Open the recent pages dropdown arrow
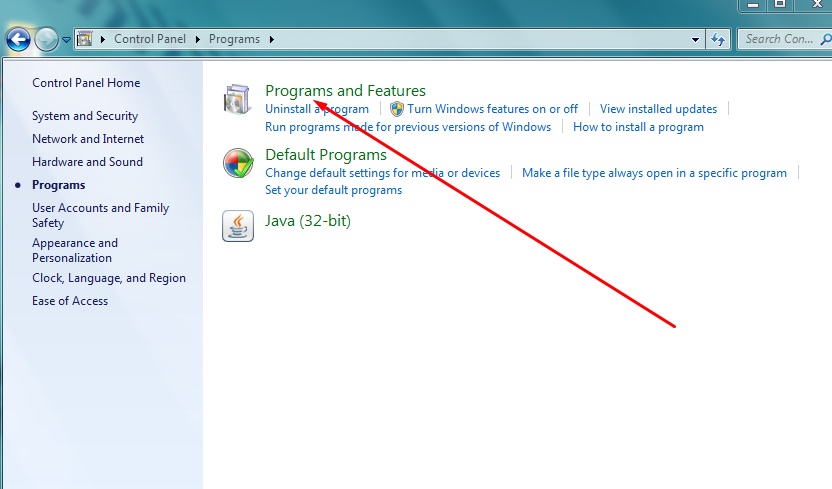 66,40
